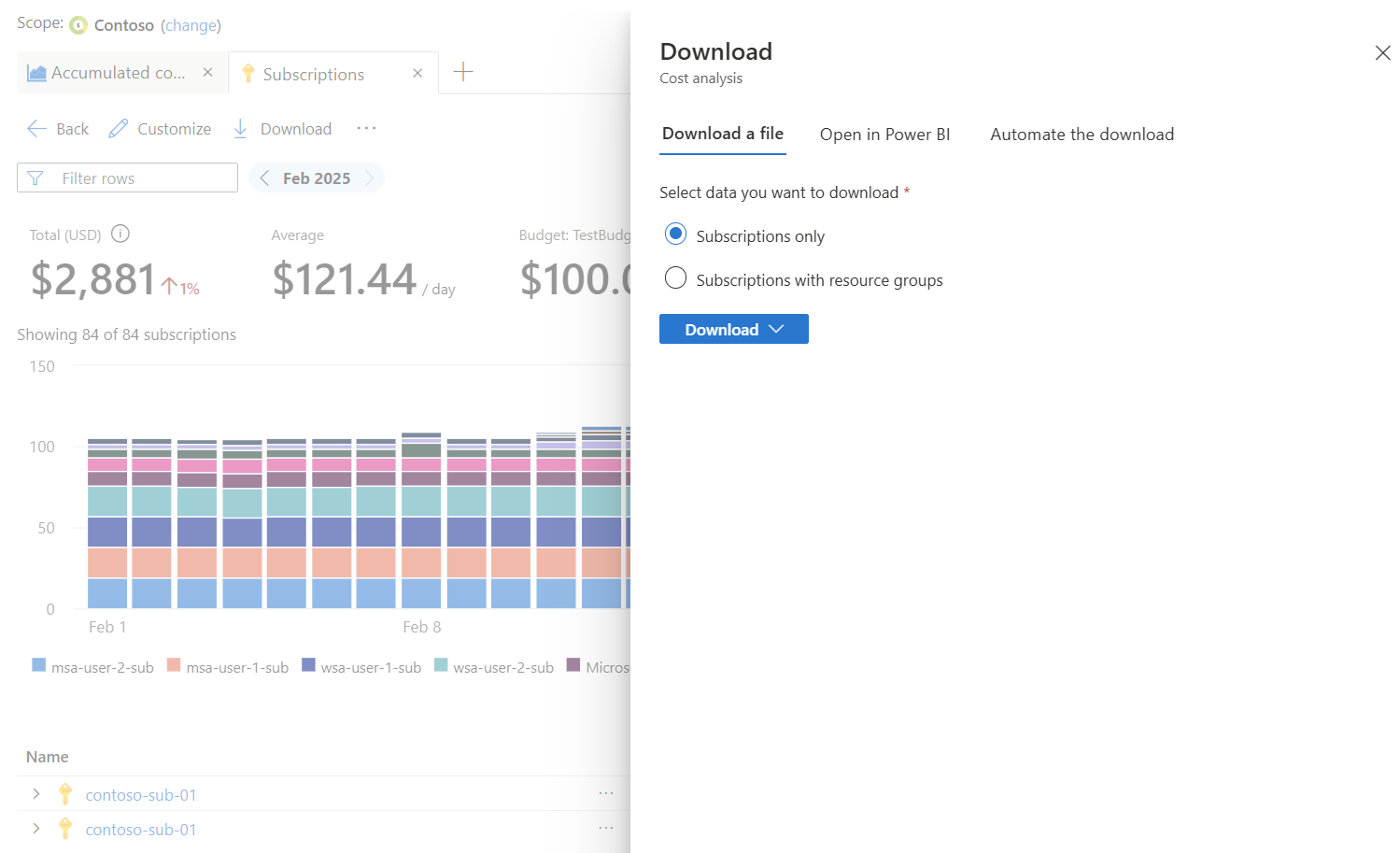The image size is (1400, 853).
Task: Click the Filter rows input field
Action: (x=140, y=178)
